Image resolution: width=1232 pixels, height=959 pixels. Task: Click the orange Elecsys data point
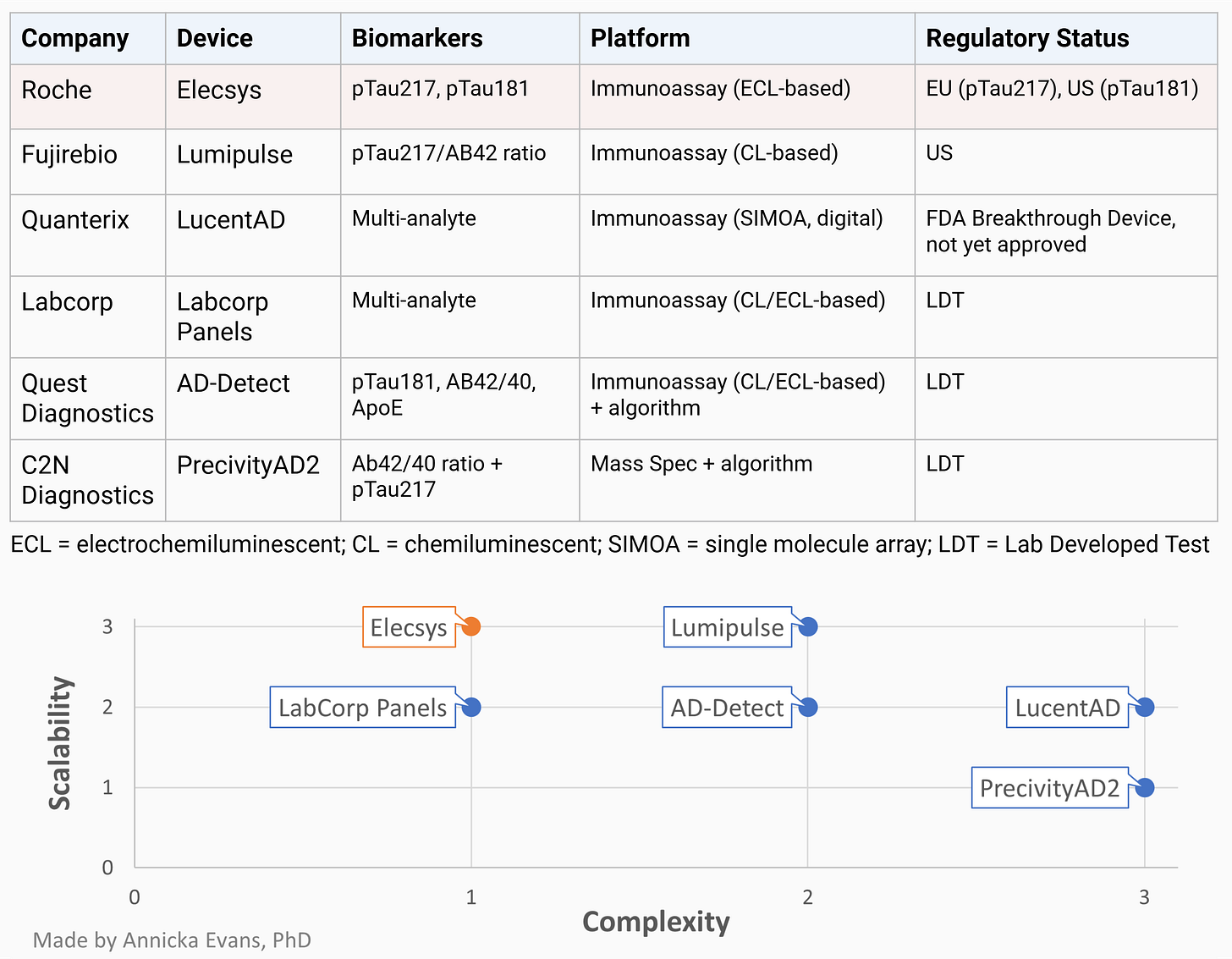(x=471, y=626)
